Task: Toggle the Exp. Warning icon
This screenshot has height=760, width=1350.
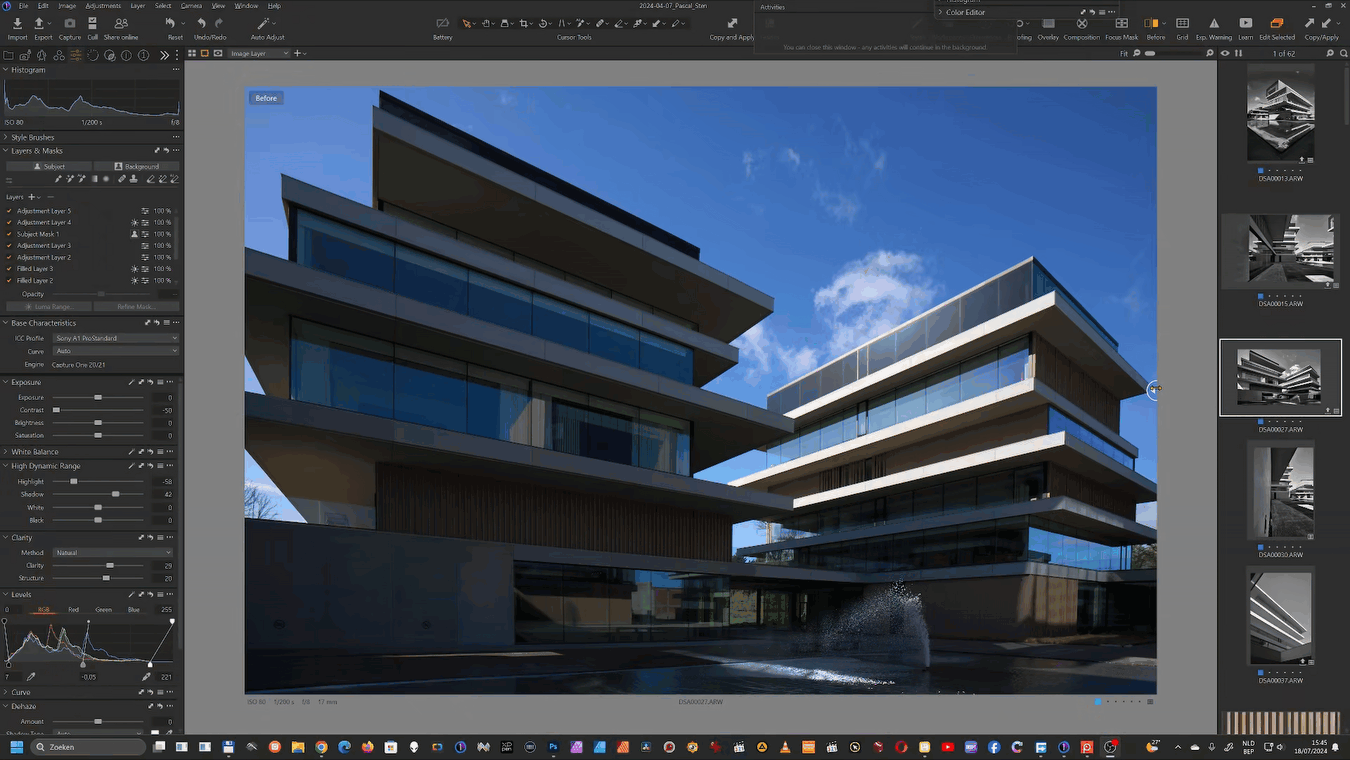Action: tap(1214, 23)
